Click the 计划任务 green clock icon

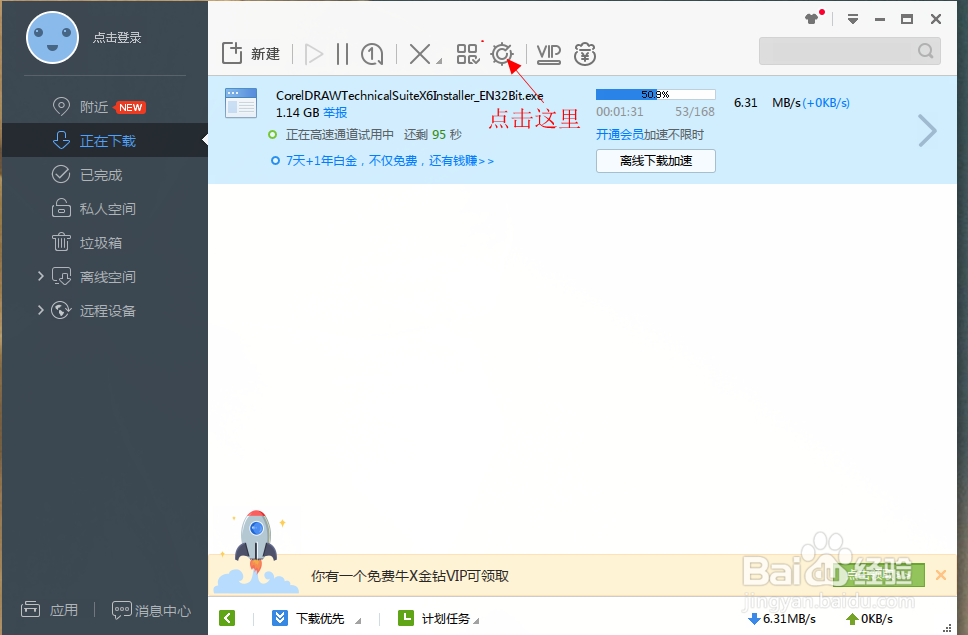click(406, 618)
